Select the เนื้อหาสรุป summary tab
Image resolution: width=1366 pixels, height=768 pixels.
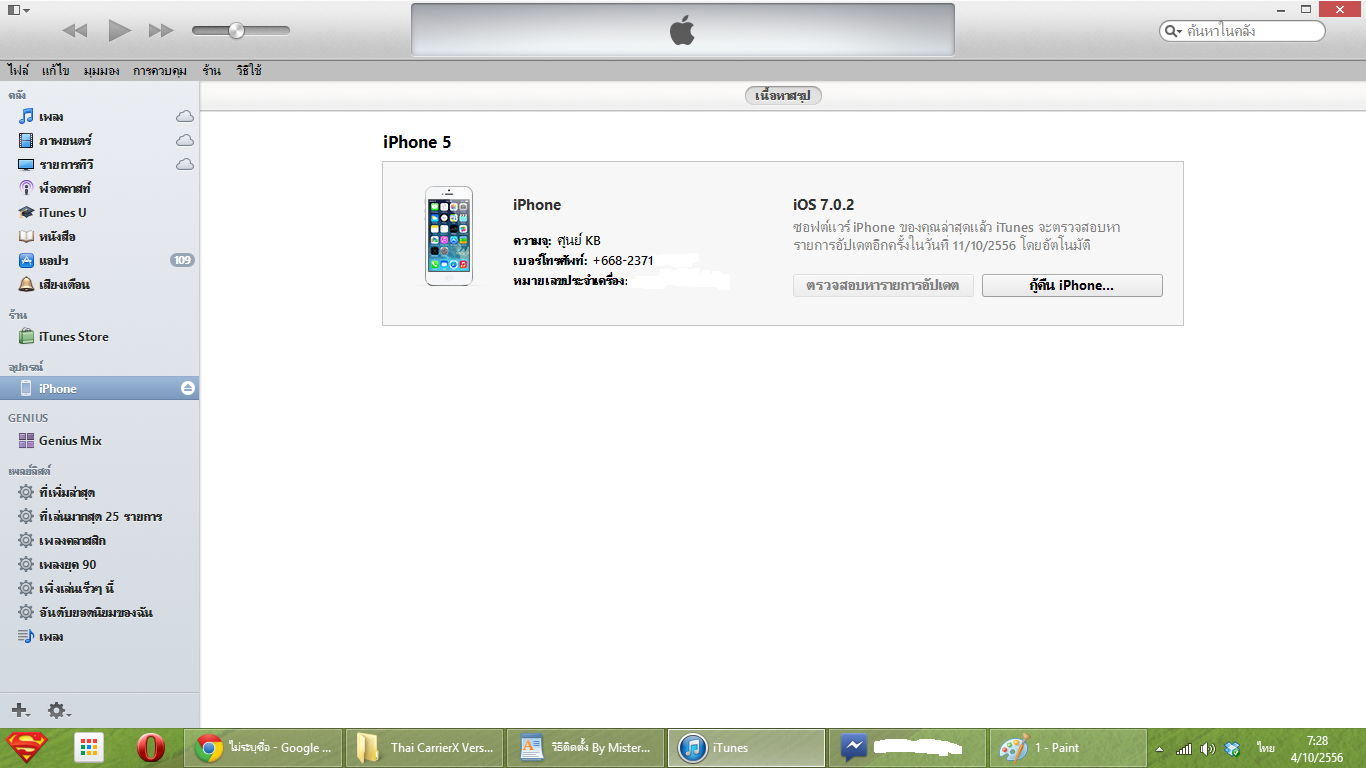click(782, 96)
